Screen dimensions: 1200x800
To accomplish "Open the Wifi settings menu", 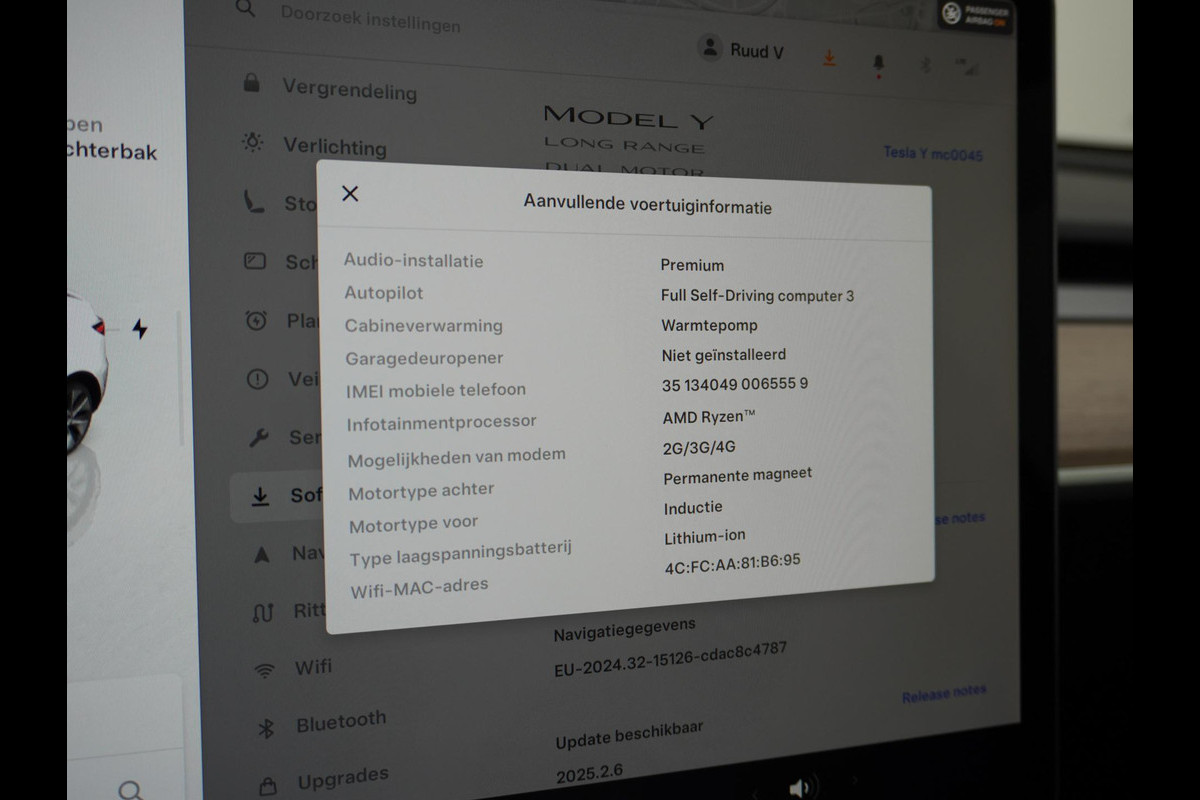I will tap(292, 668).
